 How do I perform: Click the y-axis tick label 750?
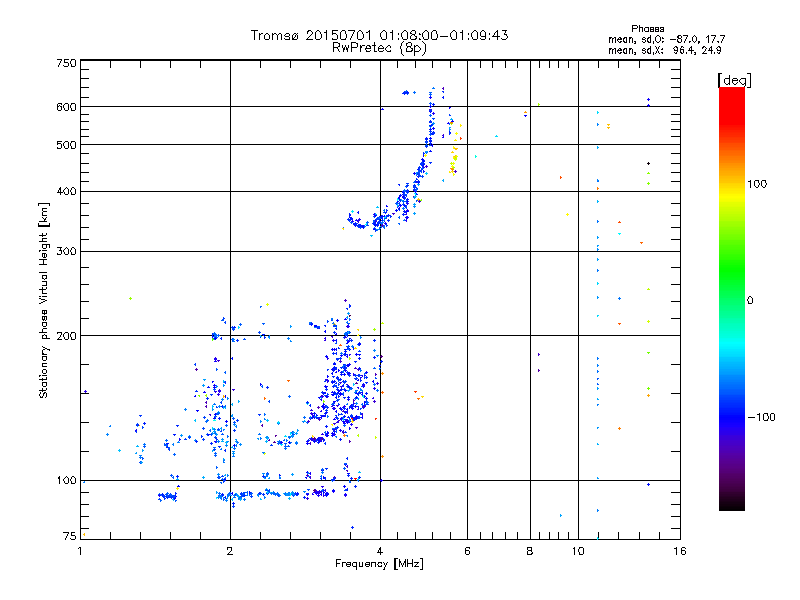point(66,63)
